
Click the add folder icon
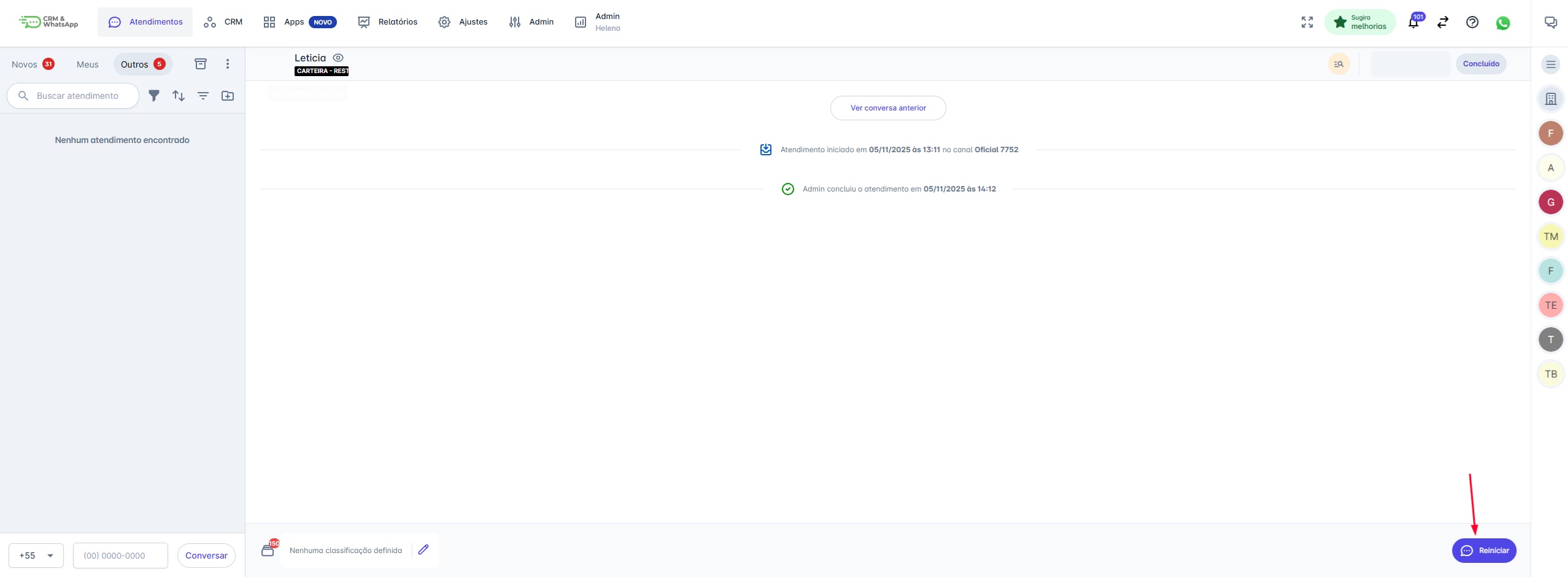(228, 96)
